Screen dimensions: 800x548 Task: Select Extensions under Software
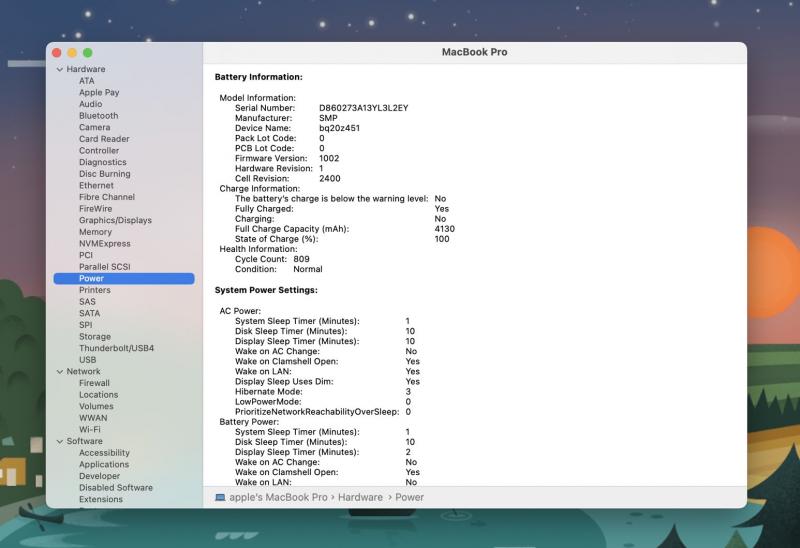click(x=101, y=500)
